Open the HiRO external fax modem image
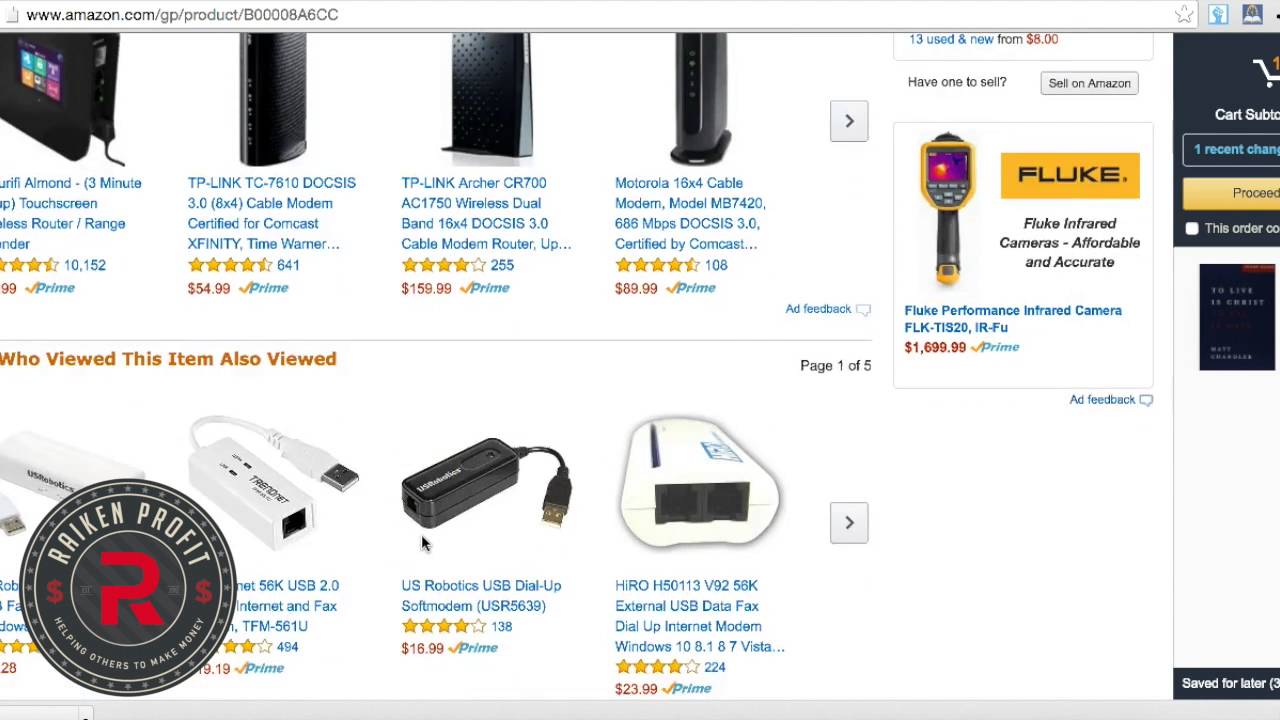This screenshot has height=720, width=1280. click(700, 484)
